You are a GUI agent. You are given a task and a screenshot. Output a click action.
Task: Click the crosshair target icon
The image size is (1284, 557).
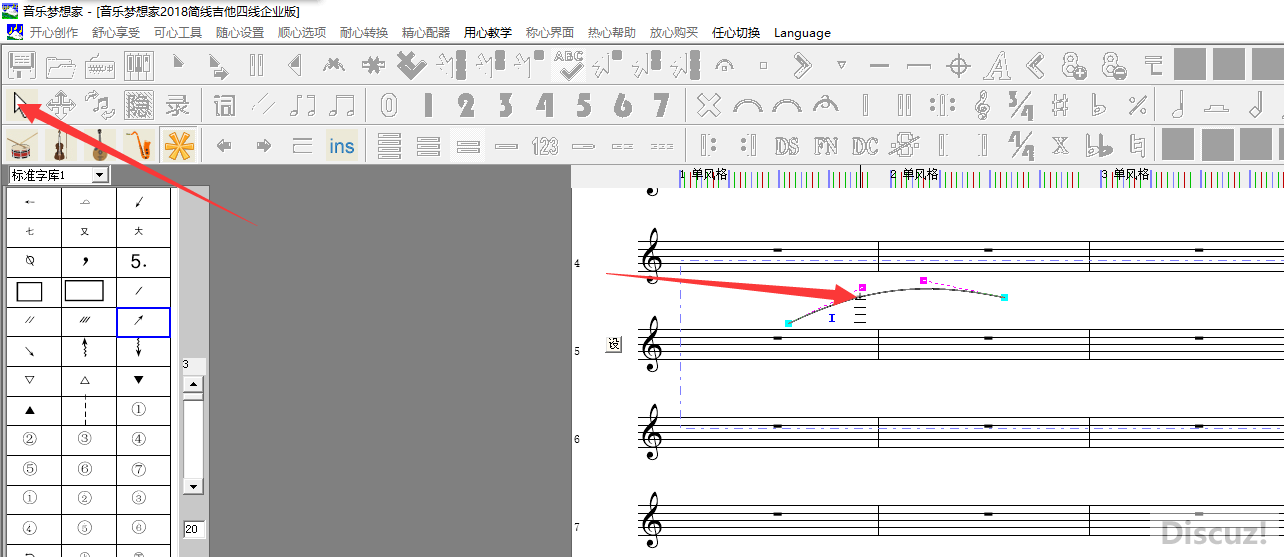point(958,66)
